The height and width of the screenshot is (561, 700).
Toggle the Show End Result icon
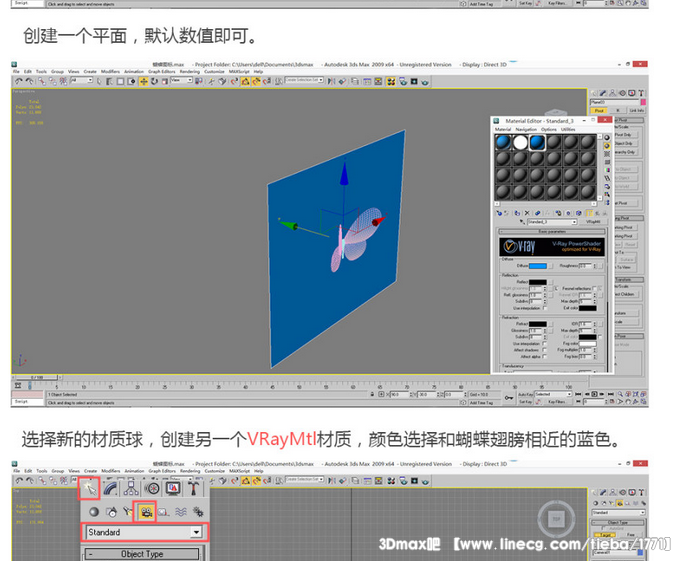click(x=589, y=213)
